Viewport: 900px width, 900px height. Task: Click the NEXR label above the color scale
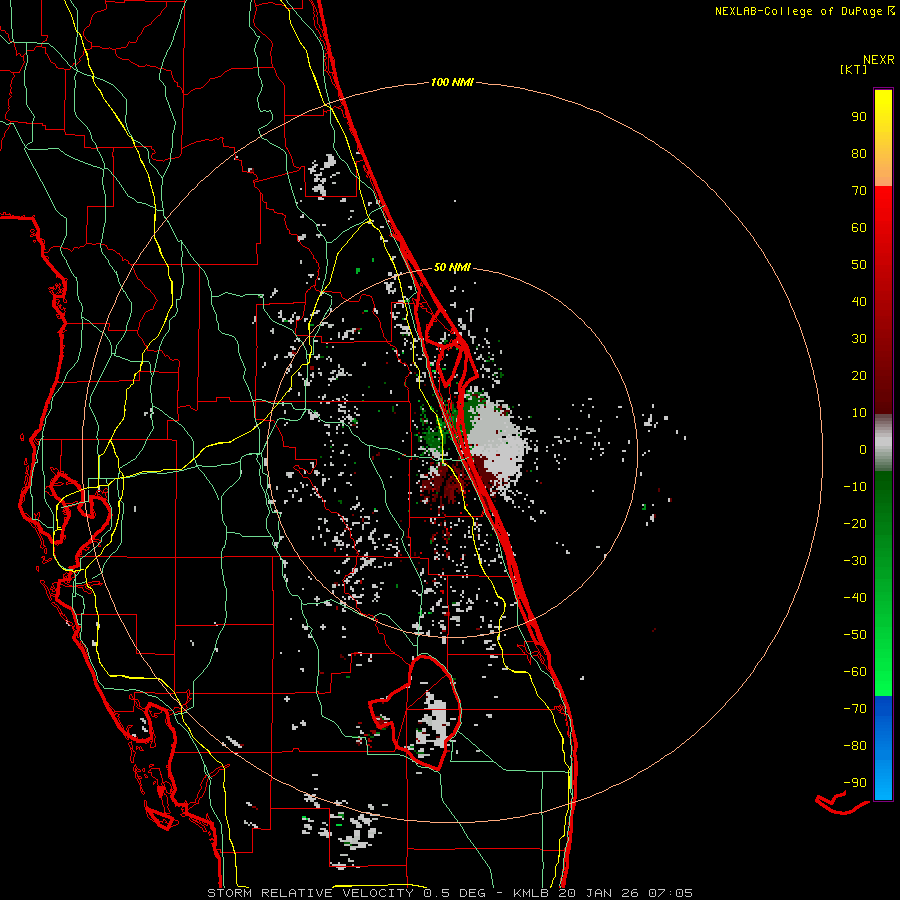879,60
